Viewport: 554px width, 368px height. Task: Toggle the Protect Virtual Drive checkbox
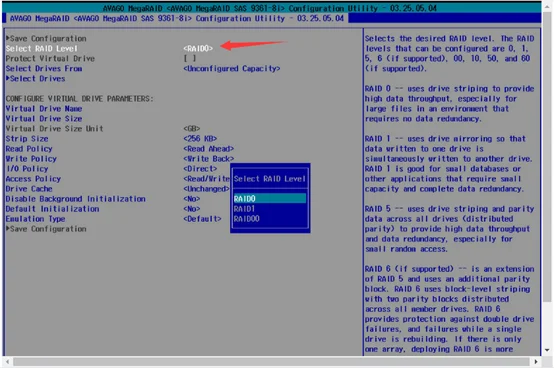(189, 58)
